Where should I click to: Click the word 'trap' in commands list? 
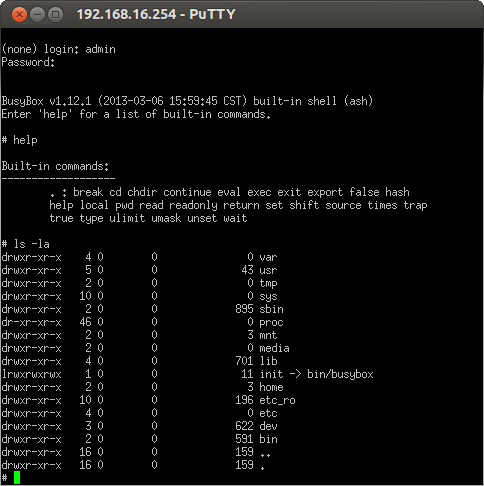pyautogui.click(x=415, y=205)
